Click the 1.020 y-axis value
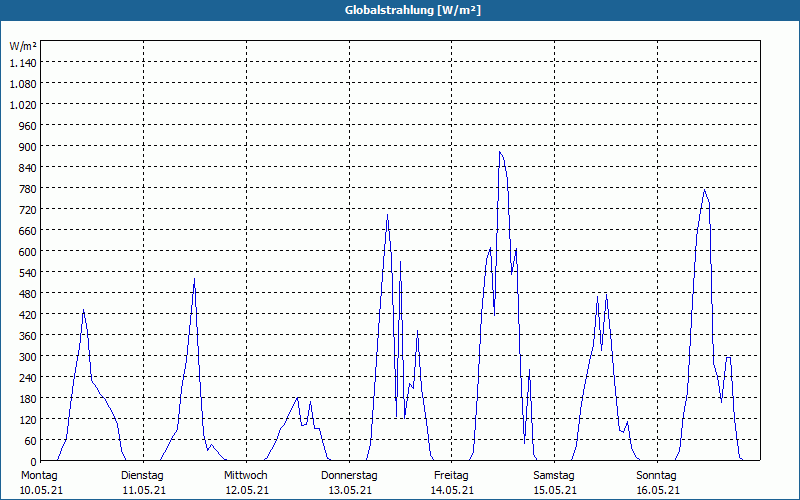 [23, 105]
